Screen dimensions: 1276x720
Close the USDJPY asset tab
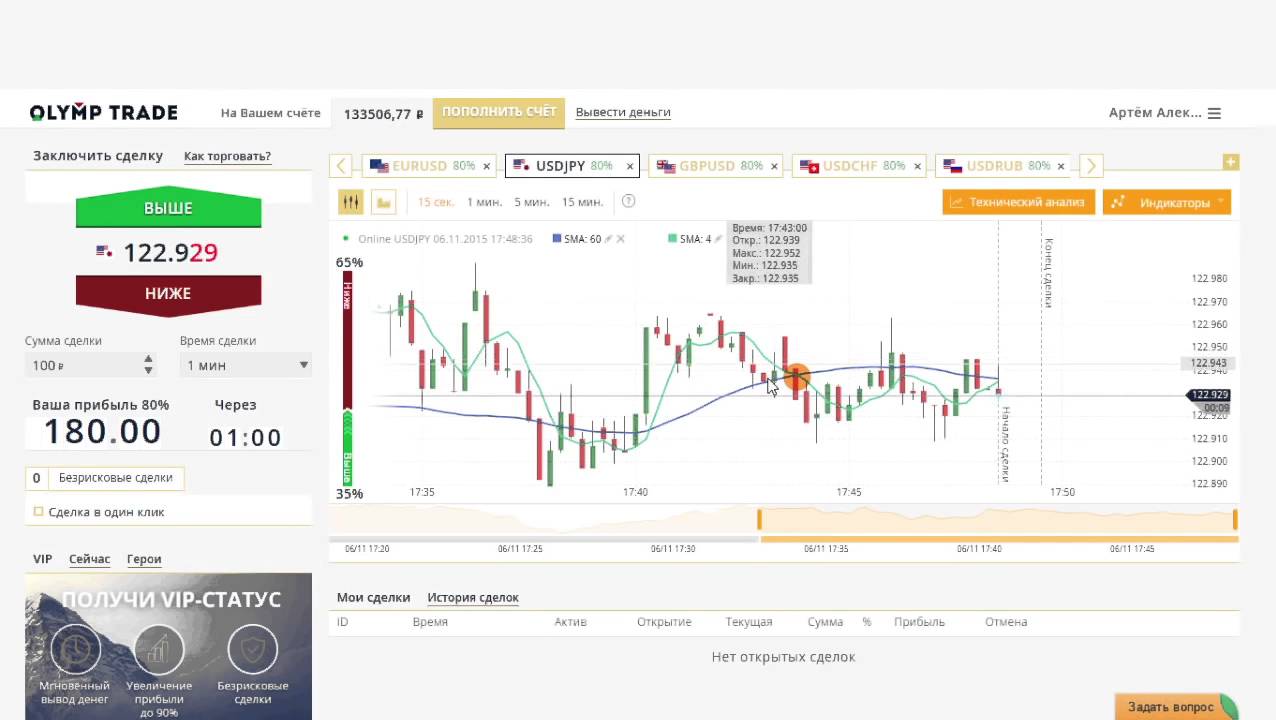[630, 166]
